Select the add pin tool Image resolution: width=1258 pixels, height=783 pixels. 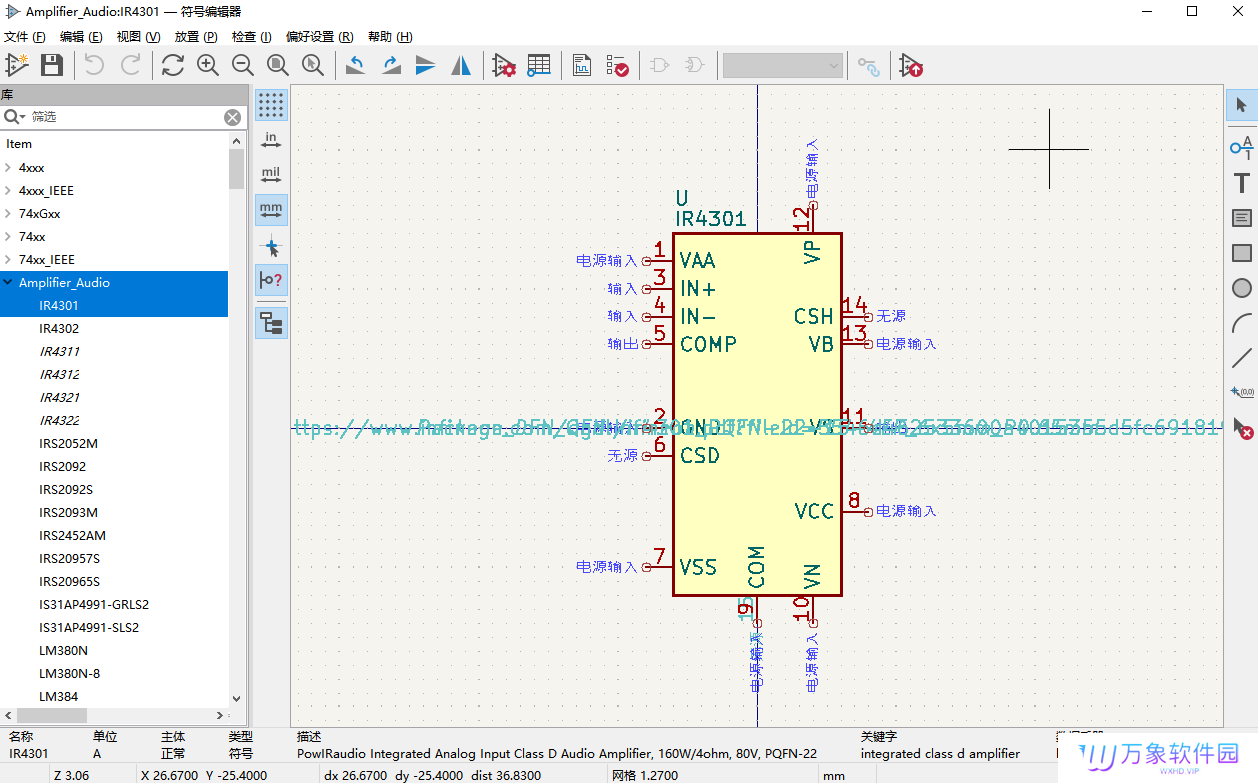click(1242, 147)
